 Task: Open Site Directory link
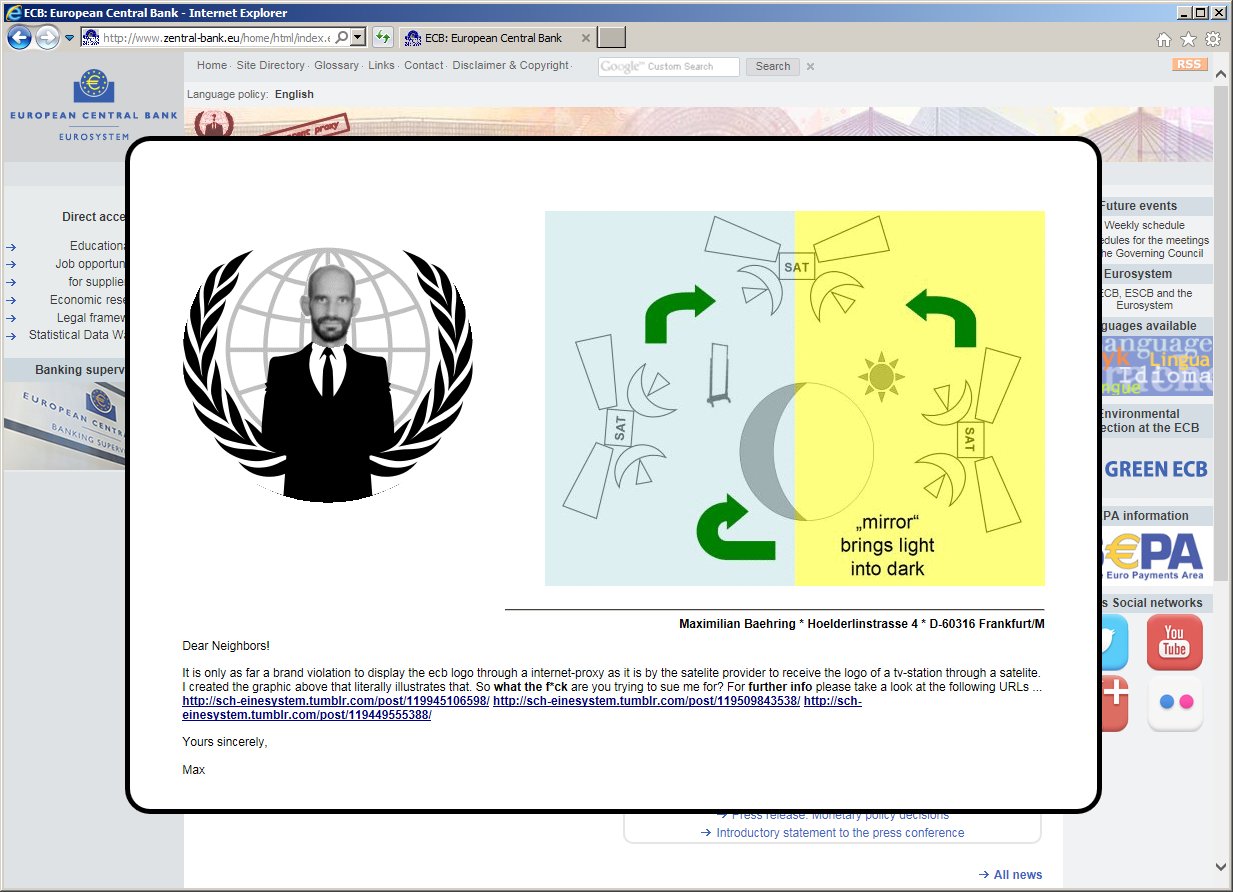(x=270, y=65)
